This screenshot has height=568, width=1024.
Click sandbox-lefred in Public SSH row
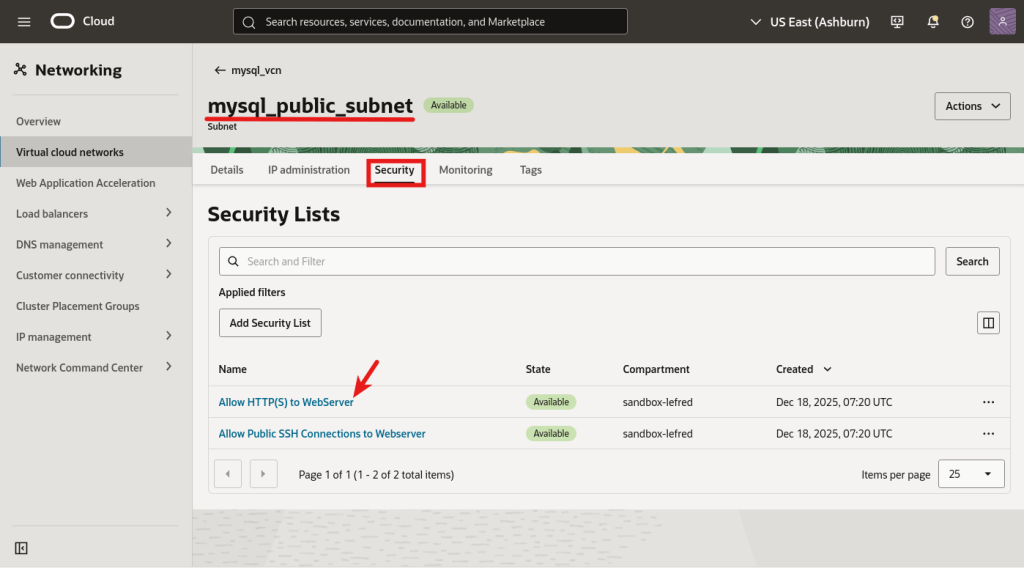(x=658, y=434)
